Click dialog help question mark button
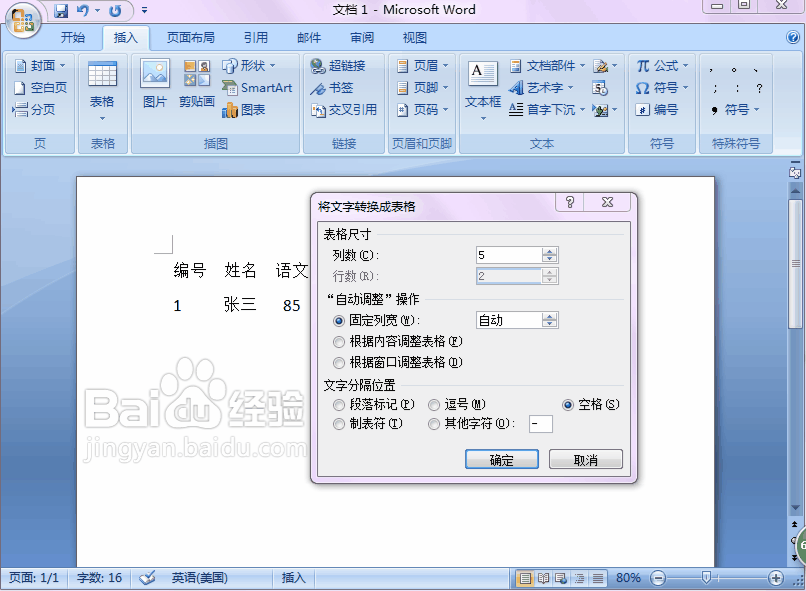This screenshot has height=591, width=806. 570,202
